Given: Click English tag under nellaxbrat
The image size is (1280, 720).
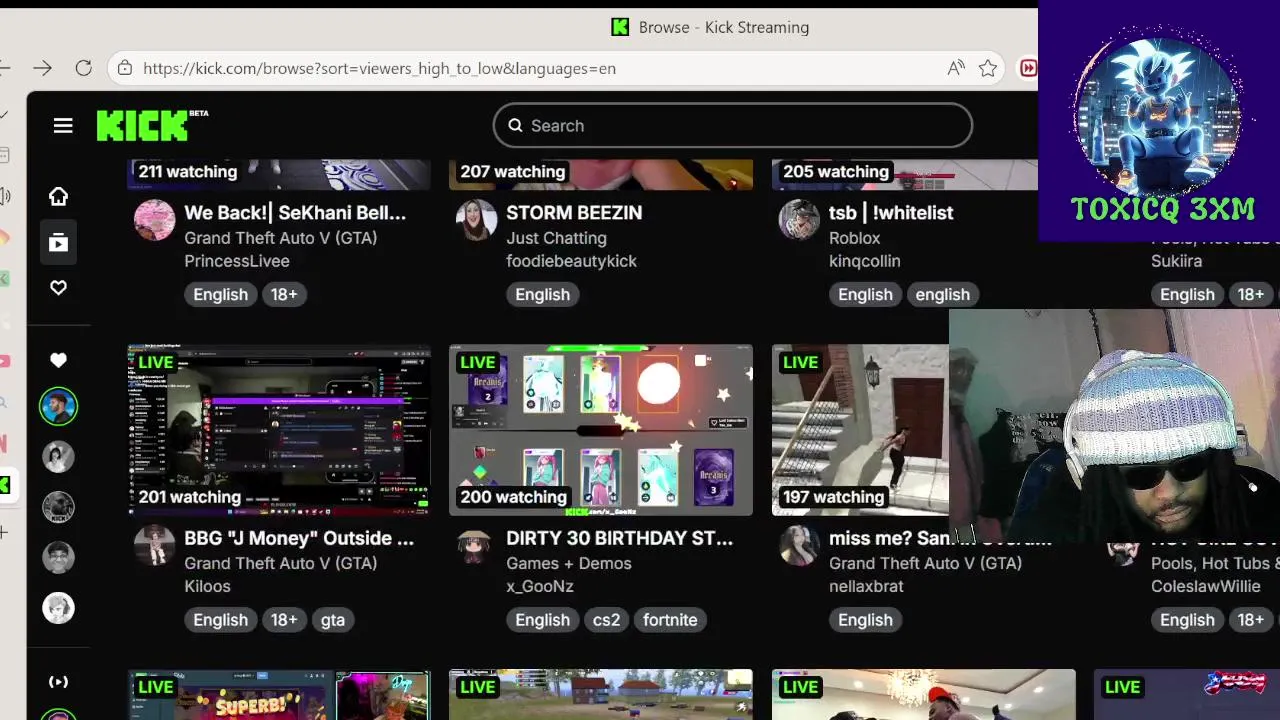Looking at the screenshot, I should 865,620.
